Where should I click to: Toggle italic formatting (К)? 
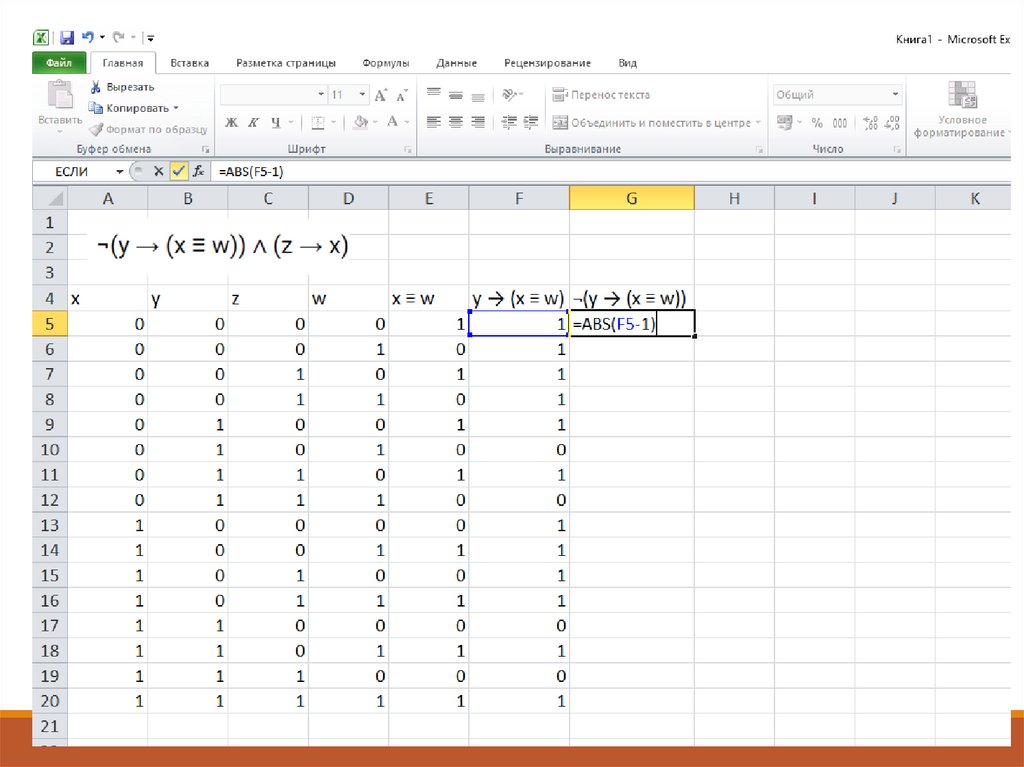pyautogui.click(x=253, y=123)
